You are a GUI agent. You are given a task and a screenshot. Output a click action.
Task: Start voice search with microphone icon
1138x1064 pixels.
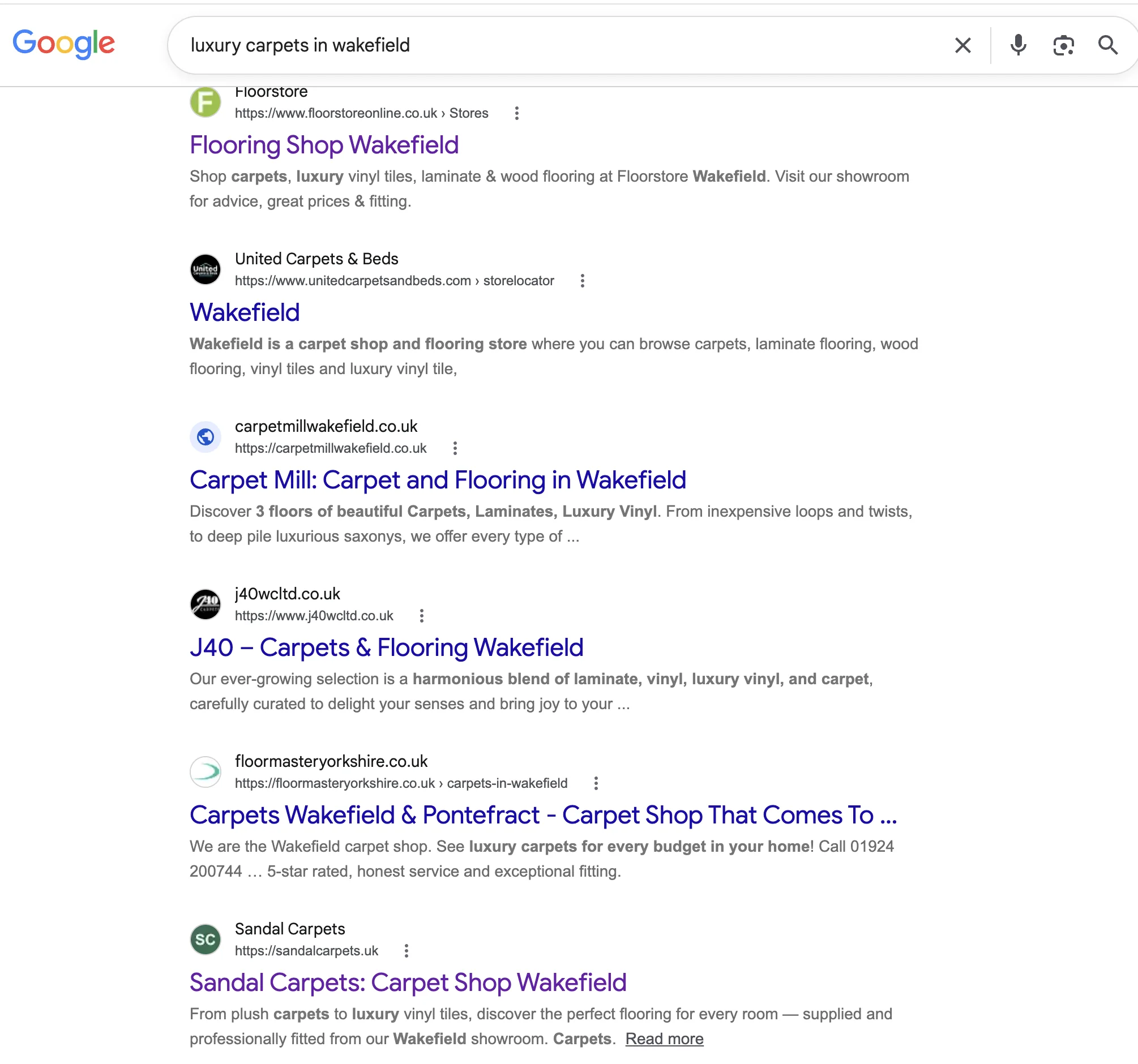pos(1018,45)
